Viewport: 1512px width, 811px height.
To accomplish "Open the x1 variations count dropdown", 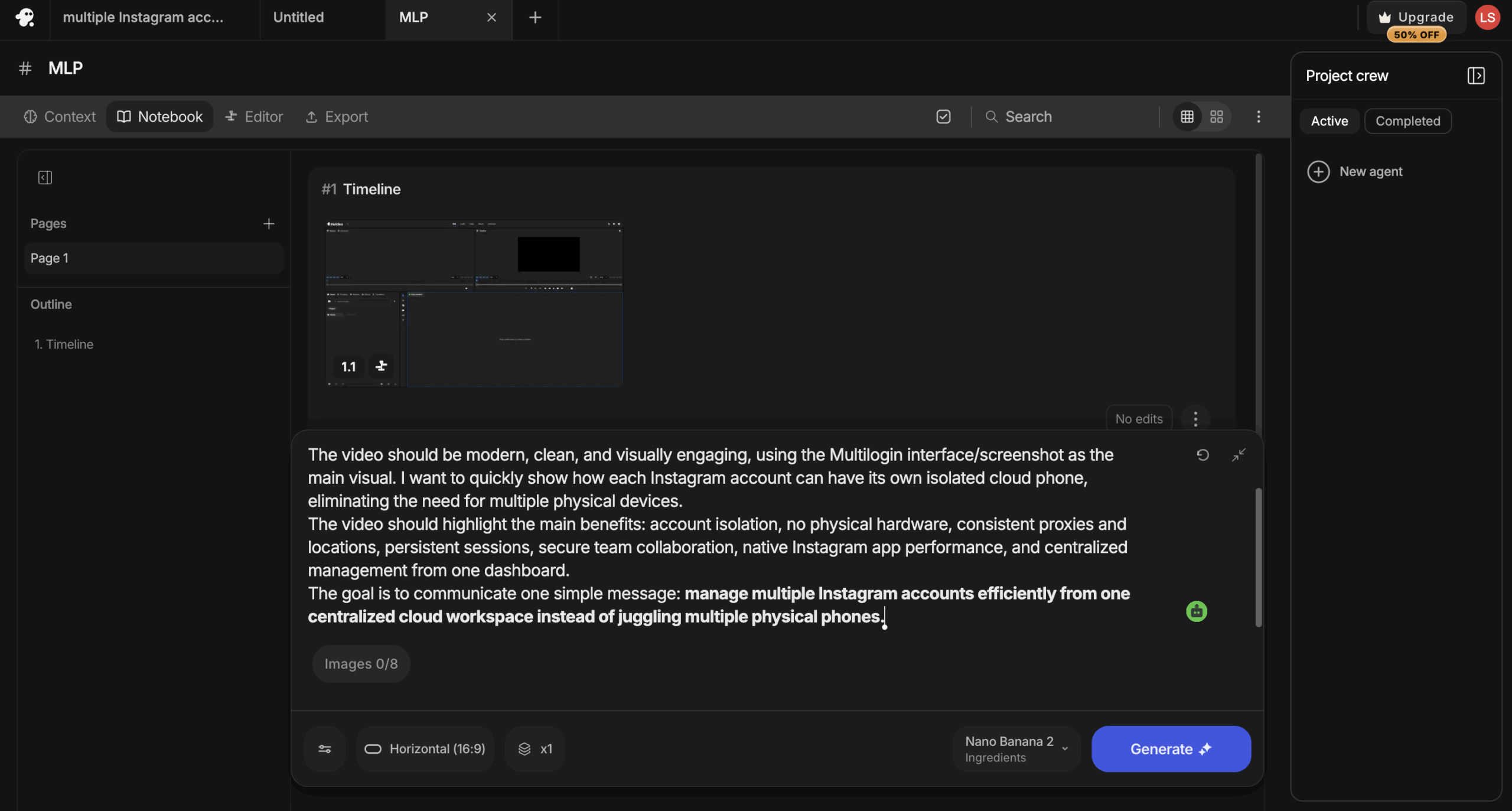I will tap(535, 749).
